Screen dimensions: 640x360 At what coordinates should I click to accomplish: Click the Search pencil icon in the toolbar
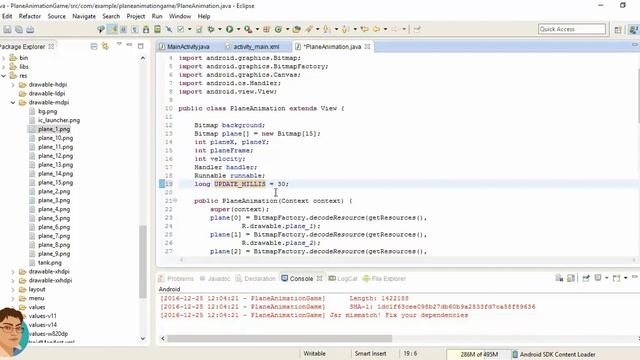pyautogui.click(x=309, y=29)
